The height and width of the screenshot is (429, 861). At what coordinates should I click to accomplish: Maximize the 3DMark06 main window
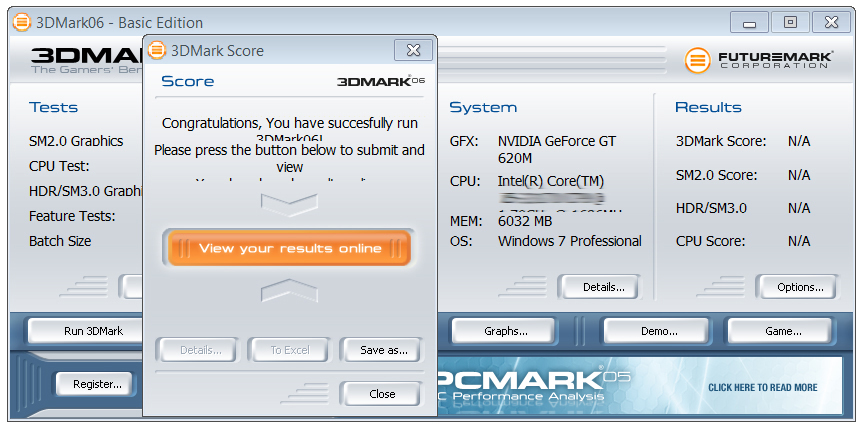click(790, 22)
